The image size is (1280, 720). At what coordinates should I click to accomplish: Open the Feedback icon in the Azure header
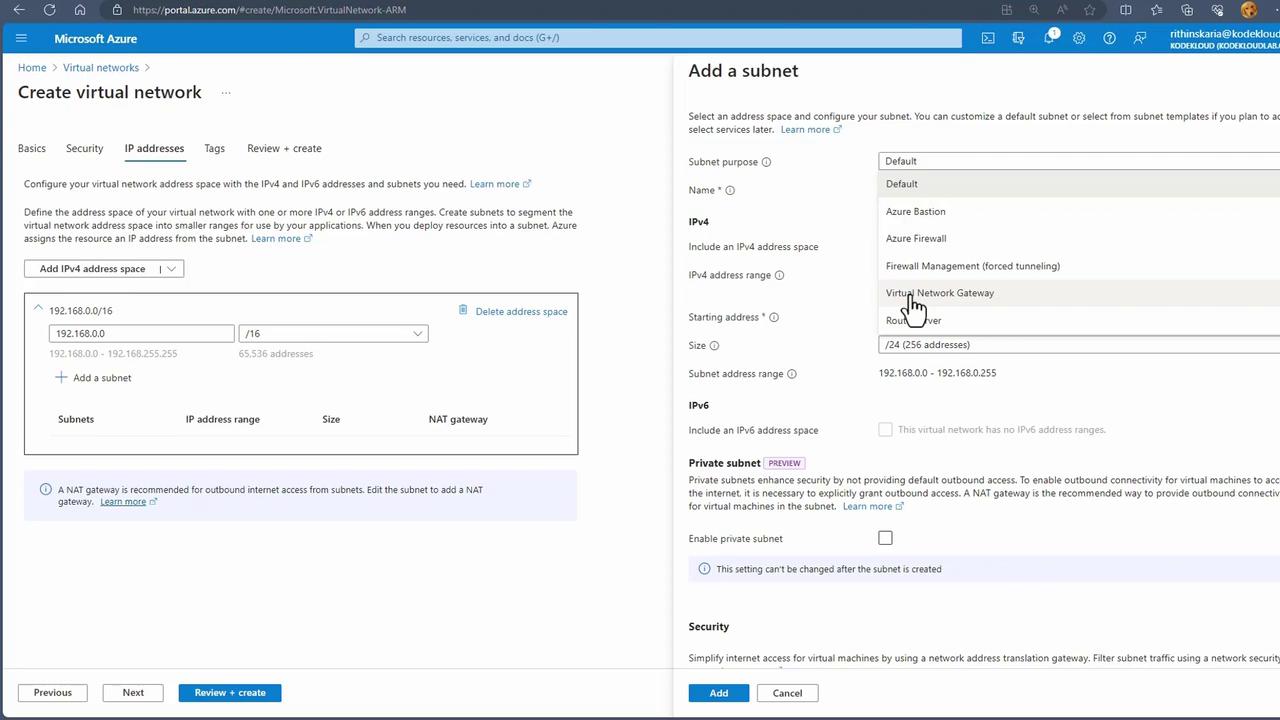[1140, 38]
